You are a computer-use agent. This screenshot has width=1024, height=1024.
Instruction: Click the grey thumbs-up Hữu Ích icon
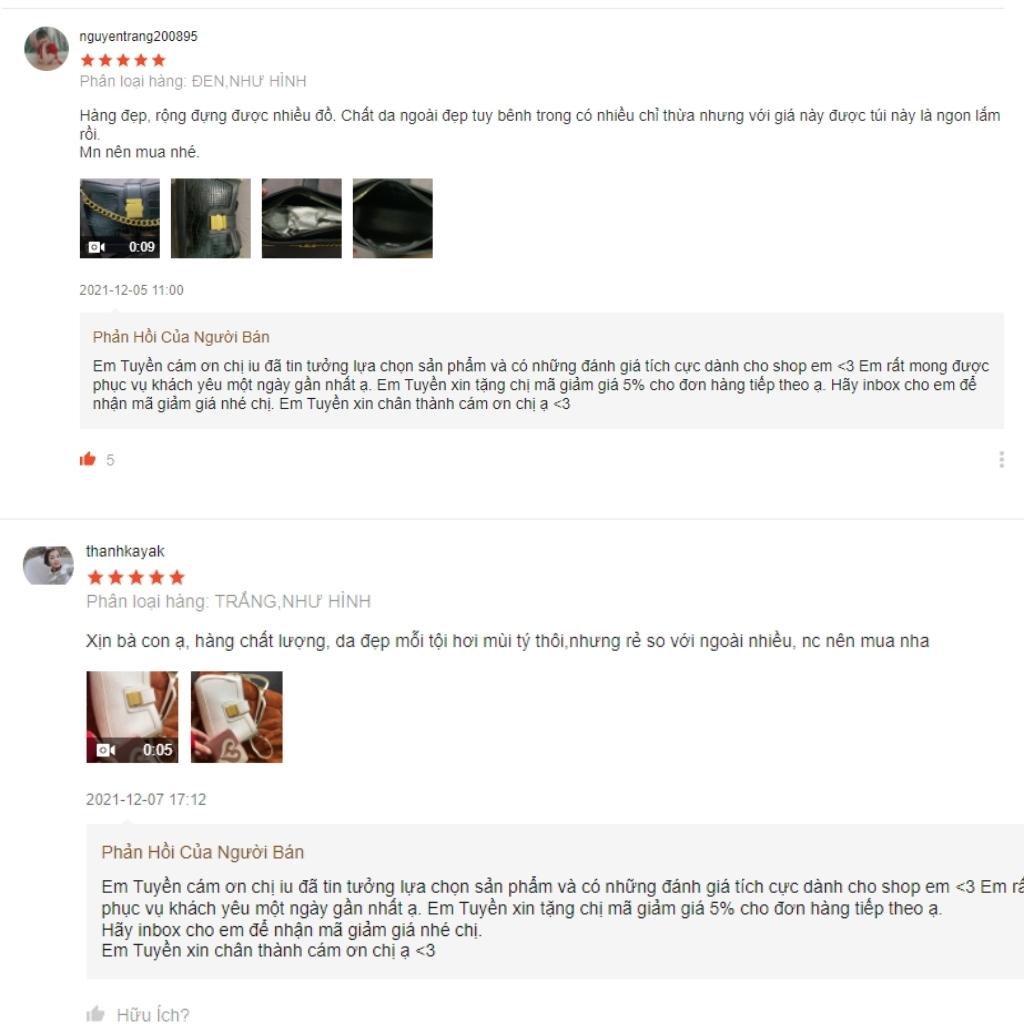coord(95,1014)
